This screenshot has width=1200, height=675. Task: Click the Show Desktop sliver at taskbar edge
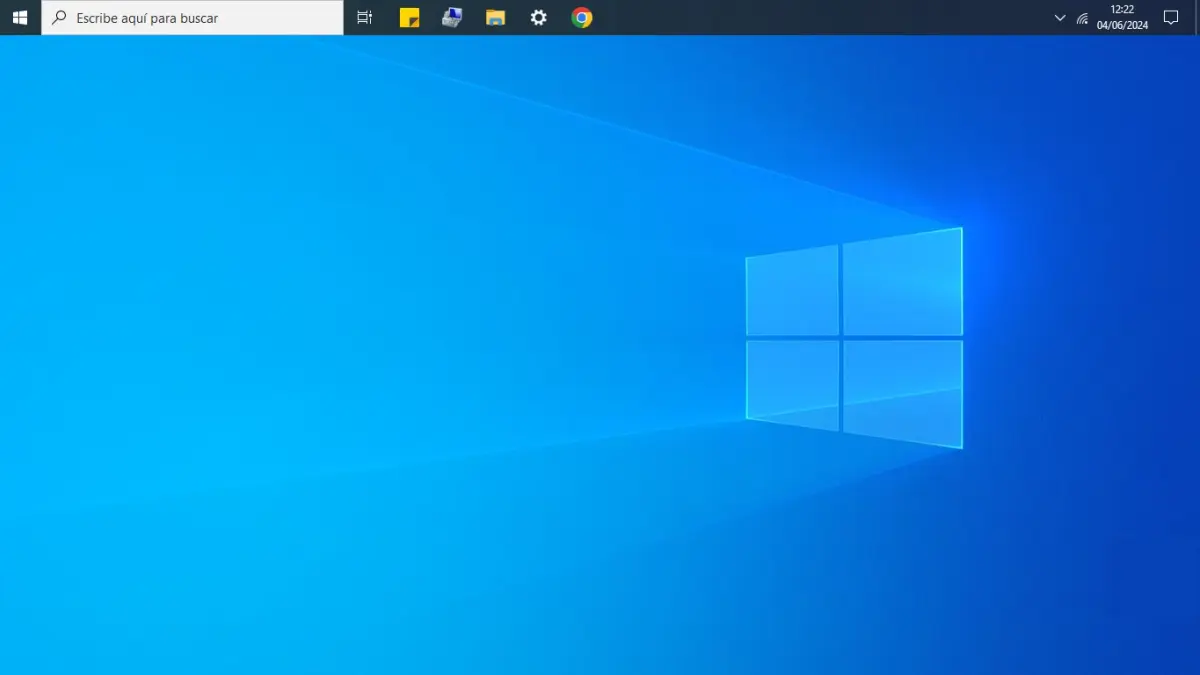pyautogui.click(x=1197, y=18)
